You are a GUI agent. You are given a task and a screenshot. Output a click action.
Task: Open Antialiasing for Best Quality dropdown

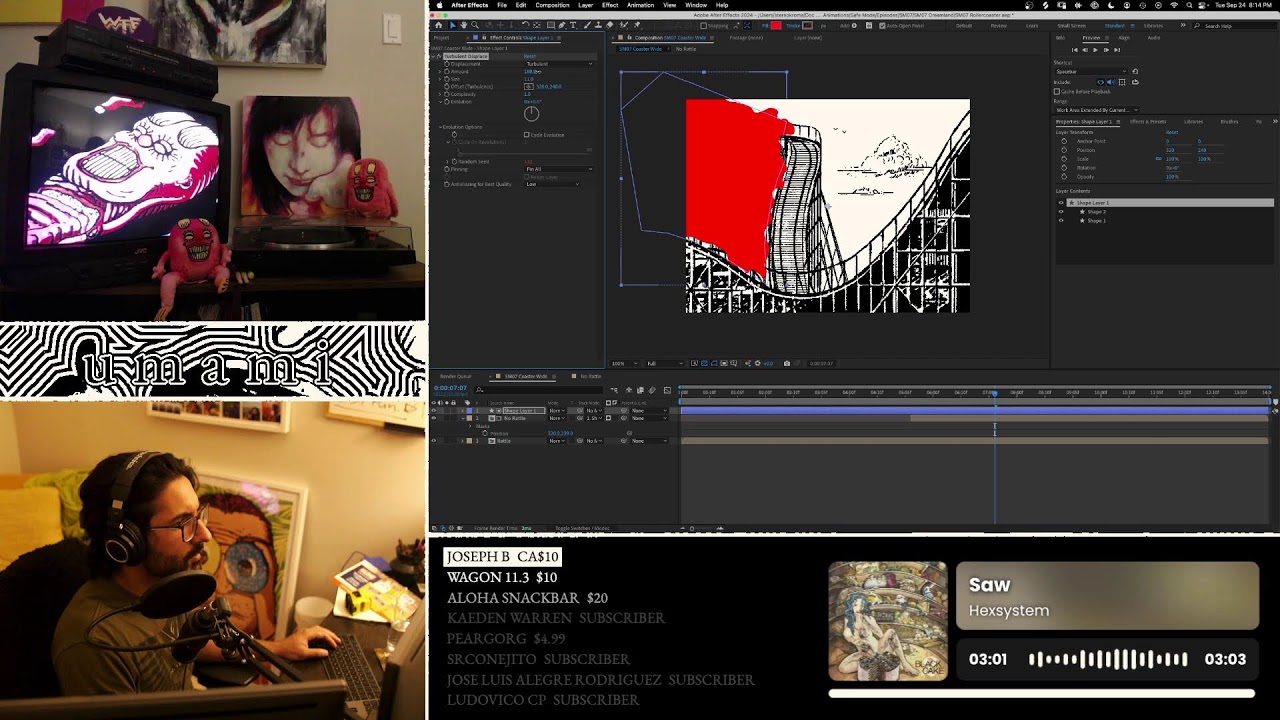coord(552,184)
